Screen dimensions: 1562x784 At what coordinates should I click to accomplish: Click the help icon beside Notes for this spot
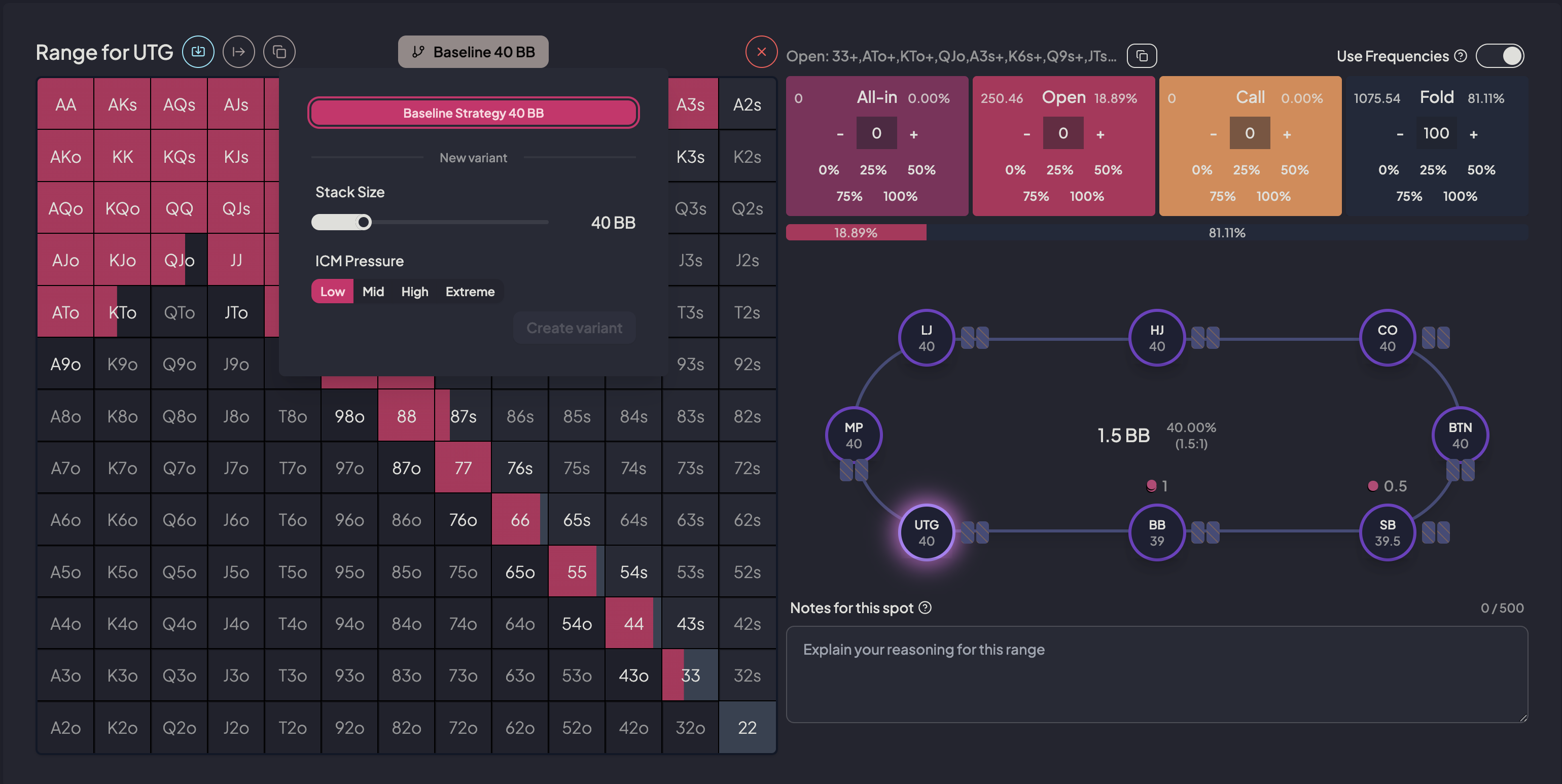(925, 608)
